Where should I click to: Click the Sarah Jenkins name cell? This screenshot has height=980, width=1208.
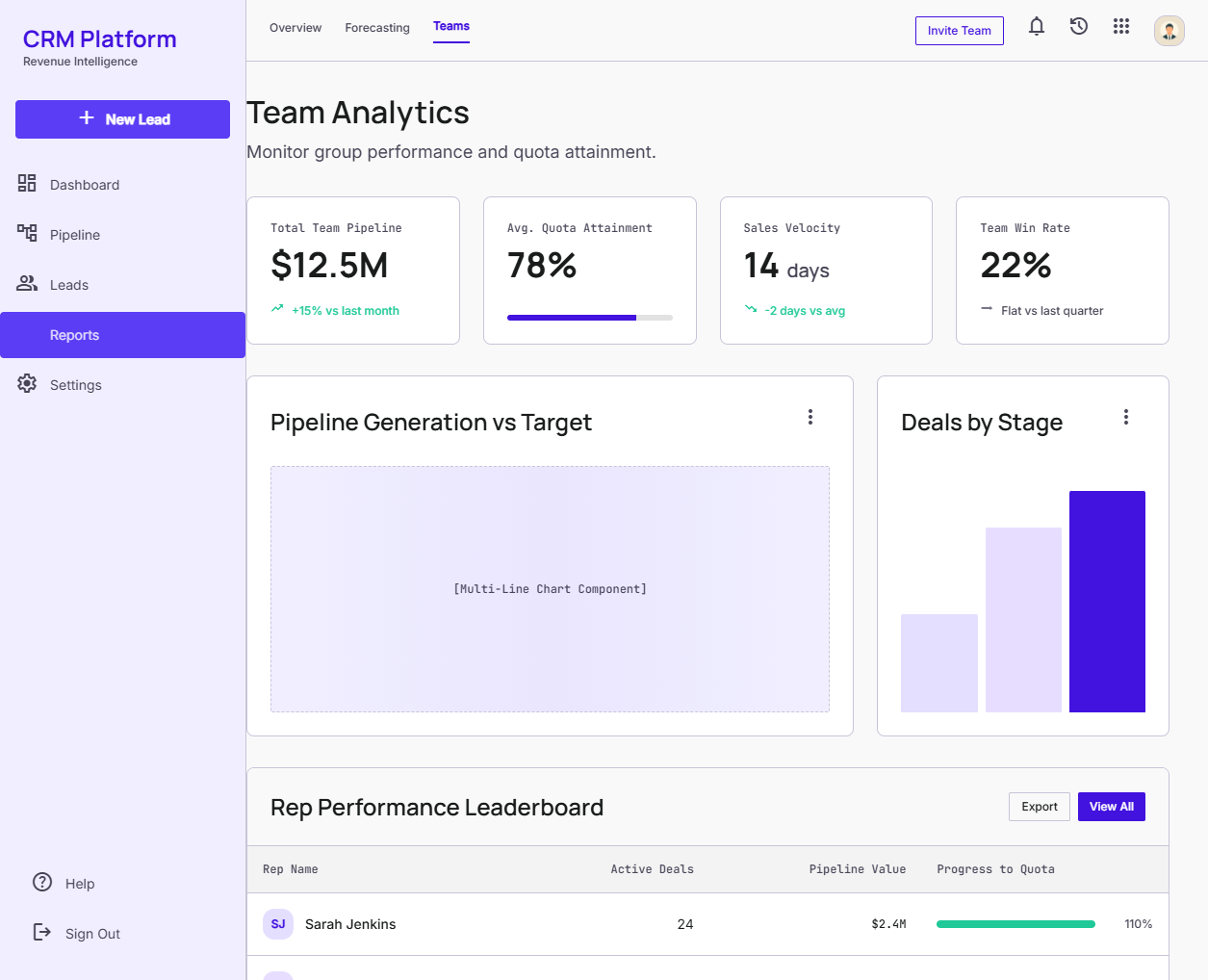pos(350,924)
